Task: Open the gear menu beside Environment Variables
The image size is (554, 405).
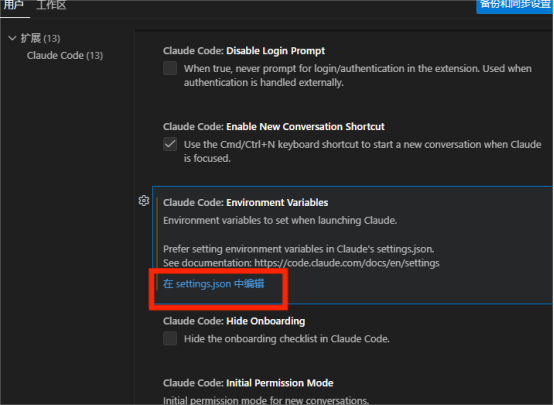Action: pos(143,201)
